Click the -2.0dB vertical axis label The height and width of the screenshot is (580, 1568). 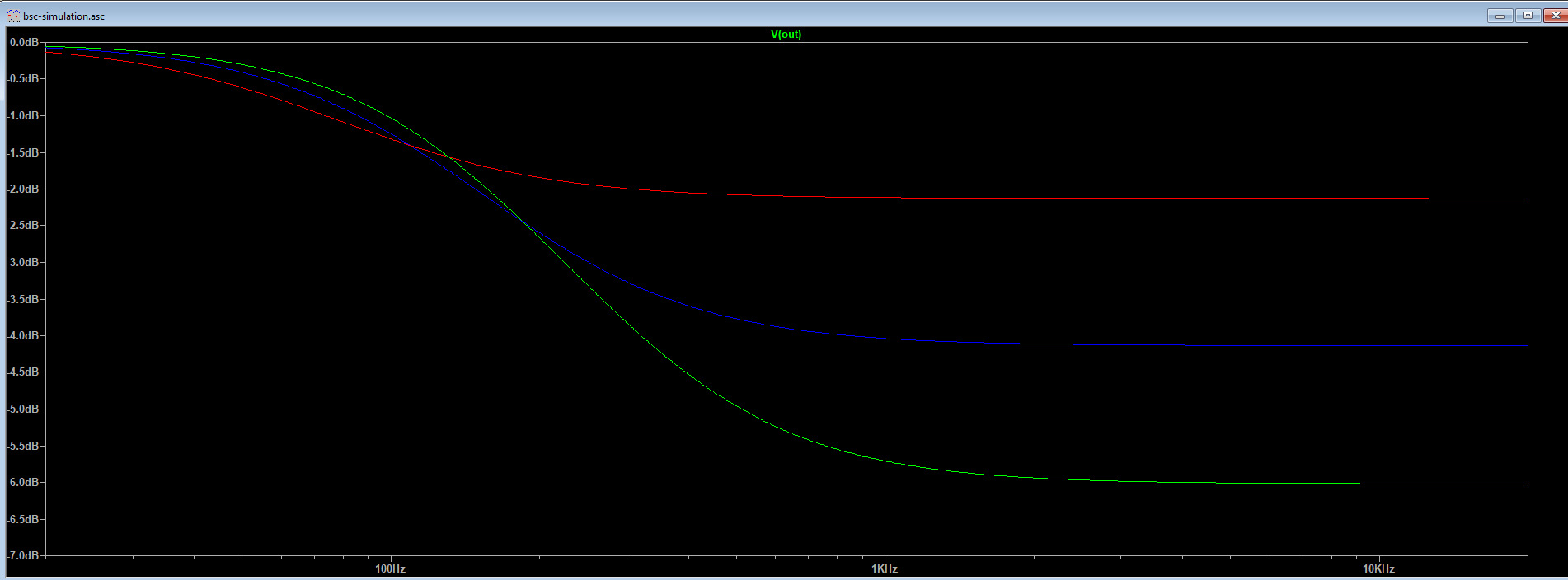pos(23,189)
